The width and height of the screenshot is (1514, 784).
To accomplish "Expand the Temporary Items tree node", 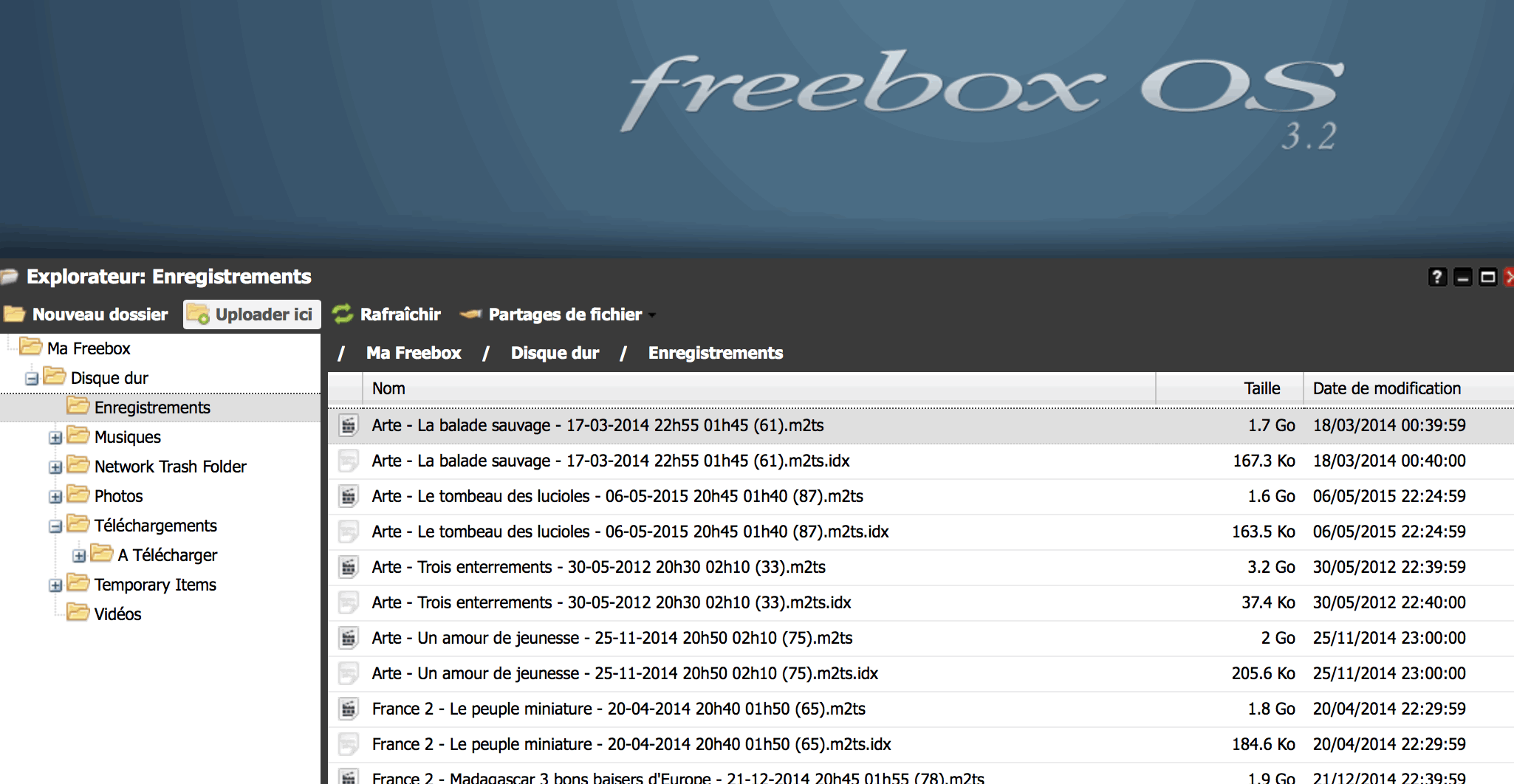I will pos(55,585).
